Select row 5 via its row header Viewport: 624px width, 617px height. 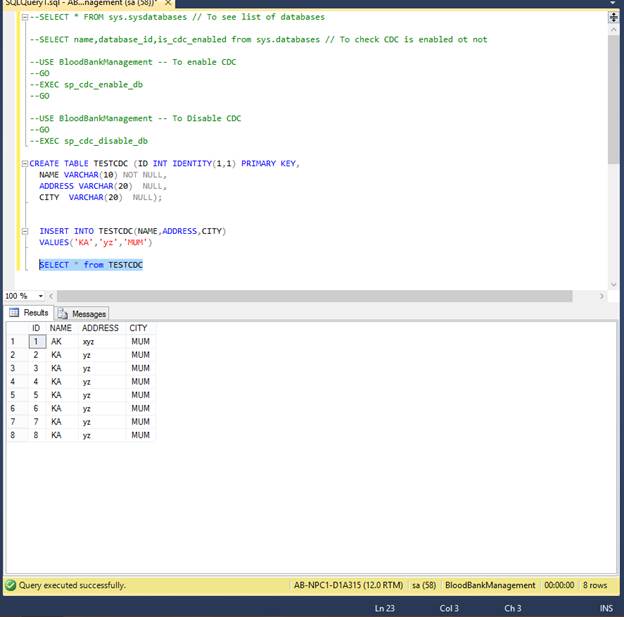(13, 395)
